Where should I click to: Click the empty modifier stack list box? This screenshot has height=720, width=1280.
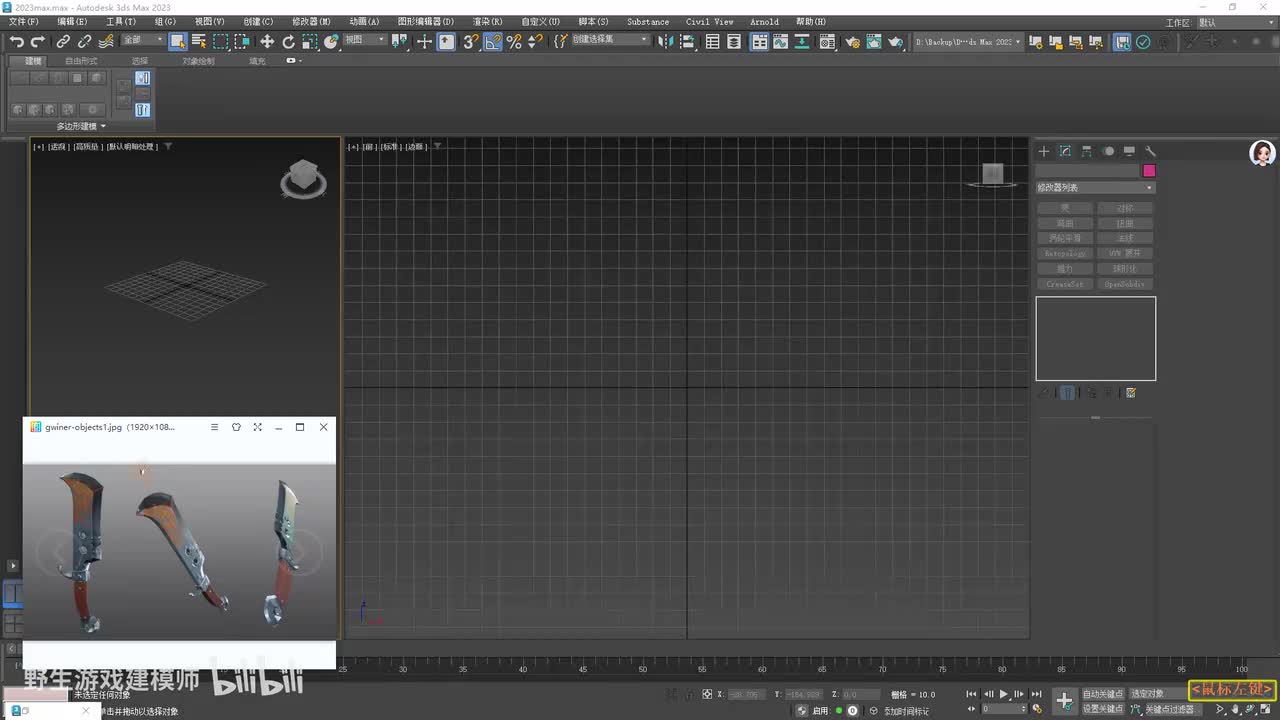point(1096,338)
